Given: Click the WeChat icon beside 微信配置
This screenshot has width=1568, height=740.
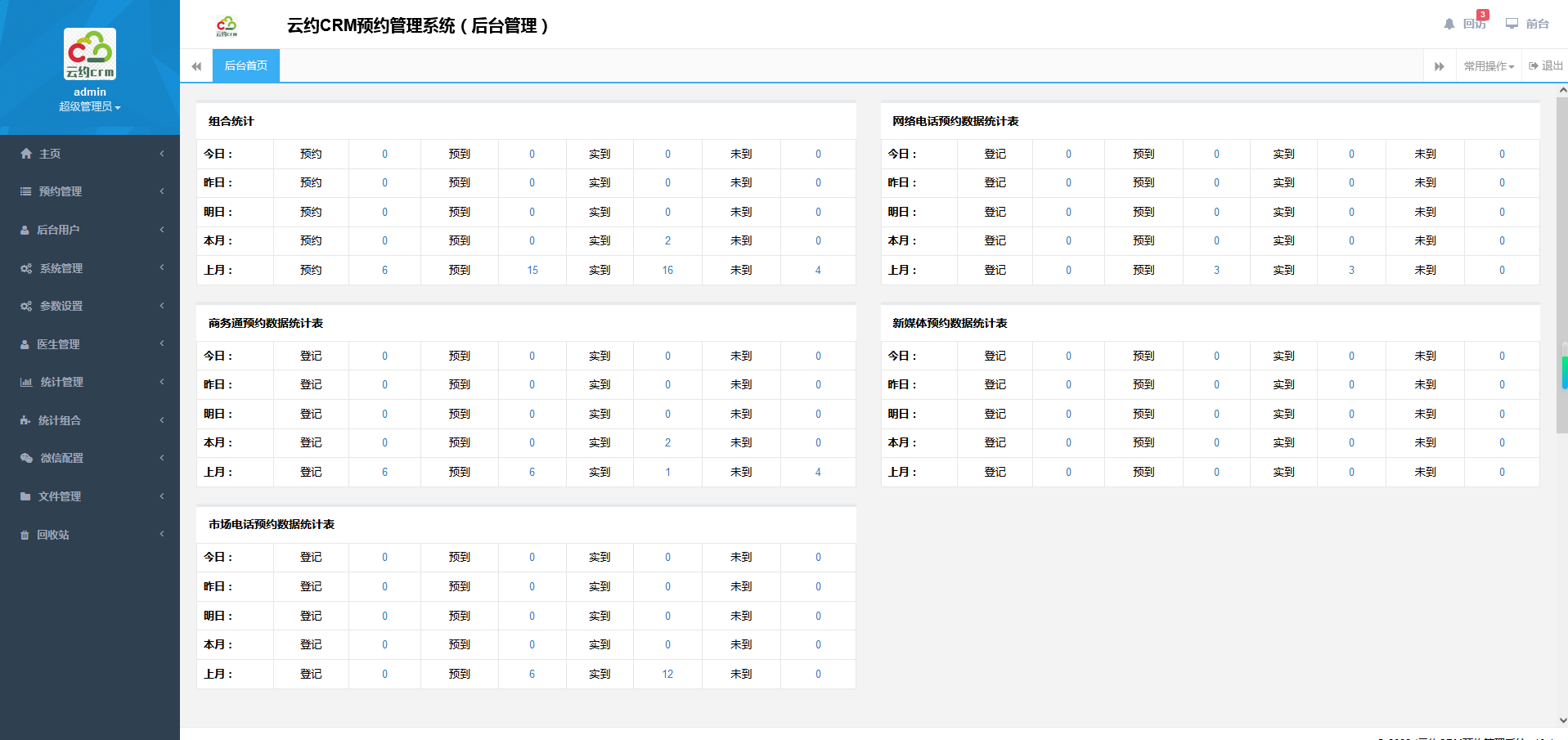Looking at the screenshot, I should point(26,458).
